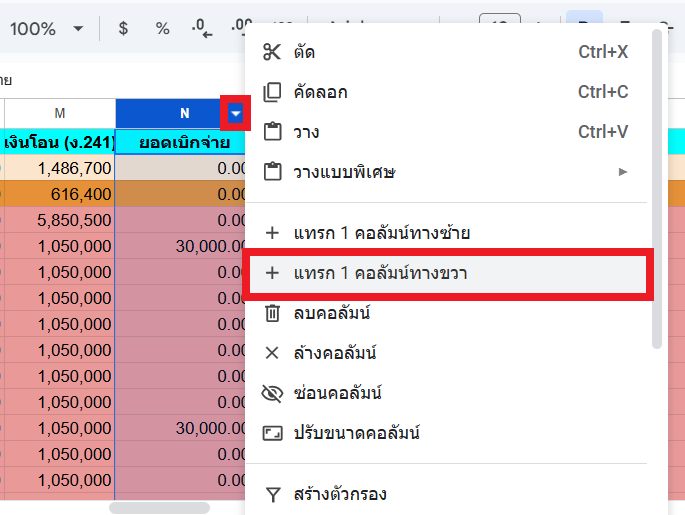Click the horizontal scrollbar below the sheet
The image size is (685, 515).
pyautogui.click(x=159, y=508)
